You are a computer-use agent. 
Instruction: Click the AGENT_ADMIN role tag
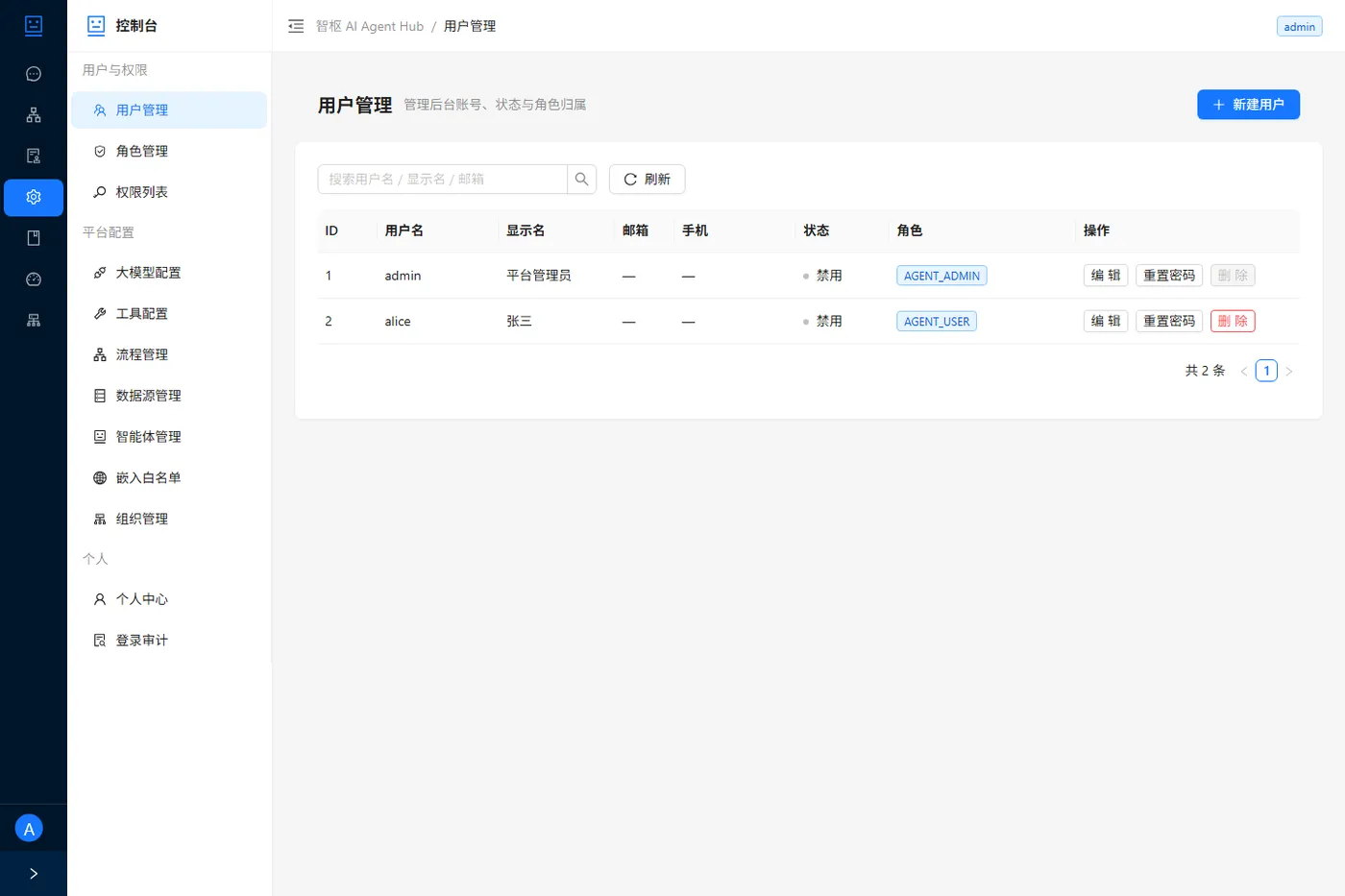(x=941, y=276)
